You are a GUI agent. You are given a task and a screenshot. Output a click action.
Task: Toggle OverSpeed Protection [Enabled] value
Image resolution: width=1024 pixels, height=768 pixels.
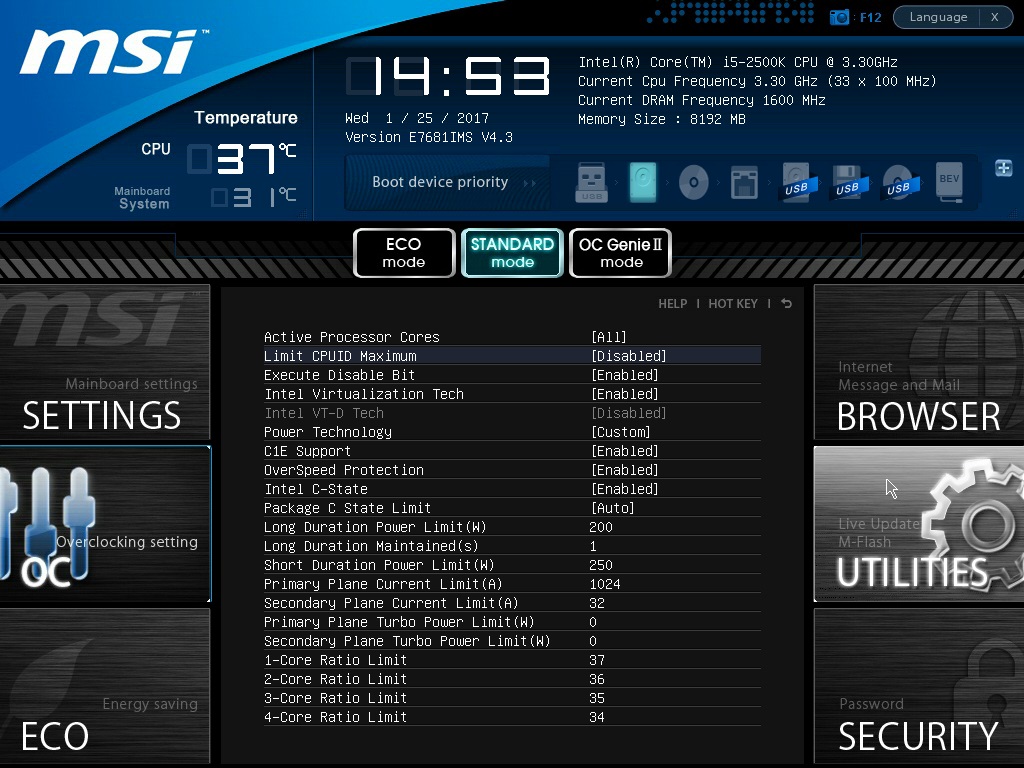coord(624,470)
